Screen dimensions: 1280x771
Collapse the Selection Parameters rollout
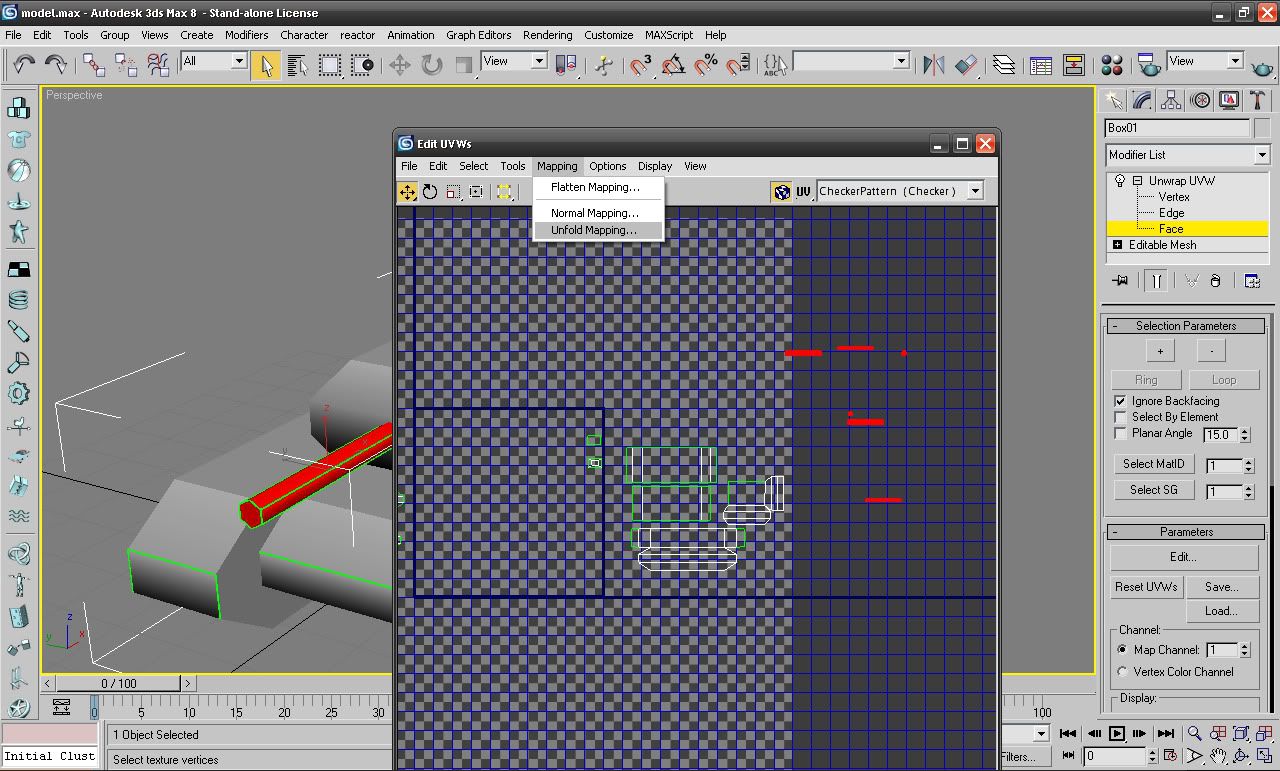[1186, 326]
